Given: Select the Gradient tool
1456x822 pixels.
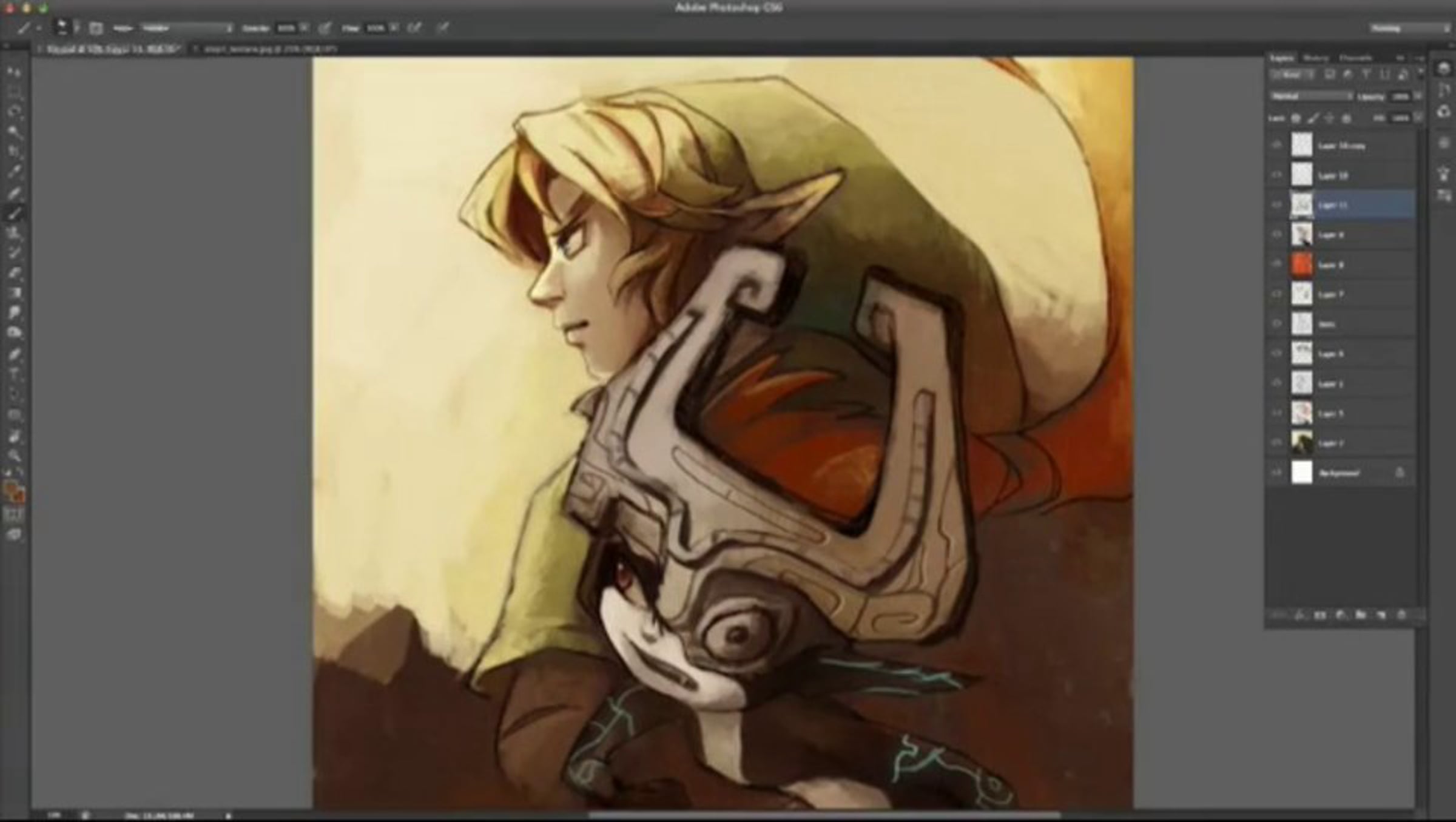Looking at the screenshot, I should (x=15, y=293).
